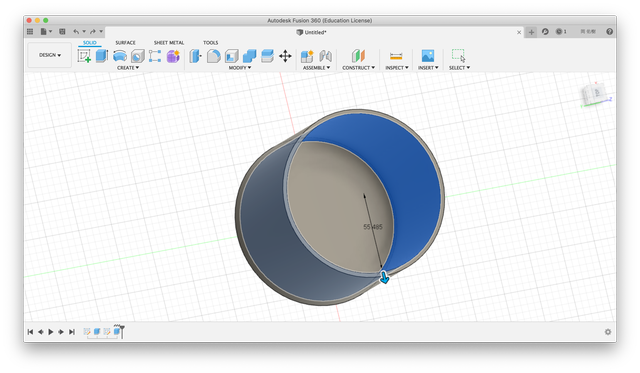The width and height of the screenshot is (640, 373).
Task: Expand the INSPECT menu
Action: tap(397, 68)
